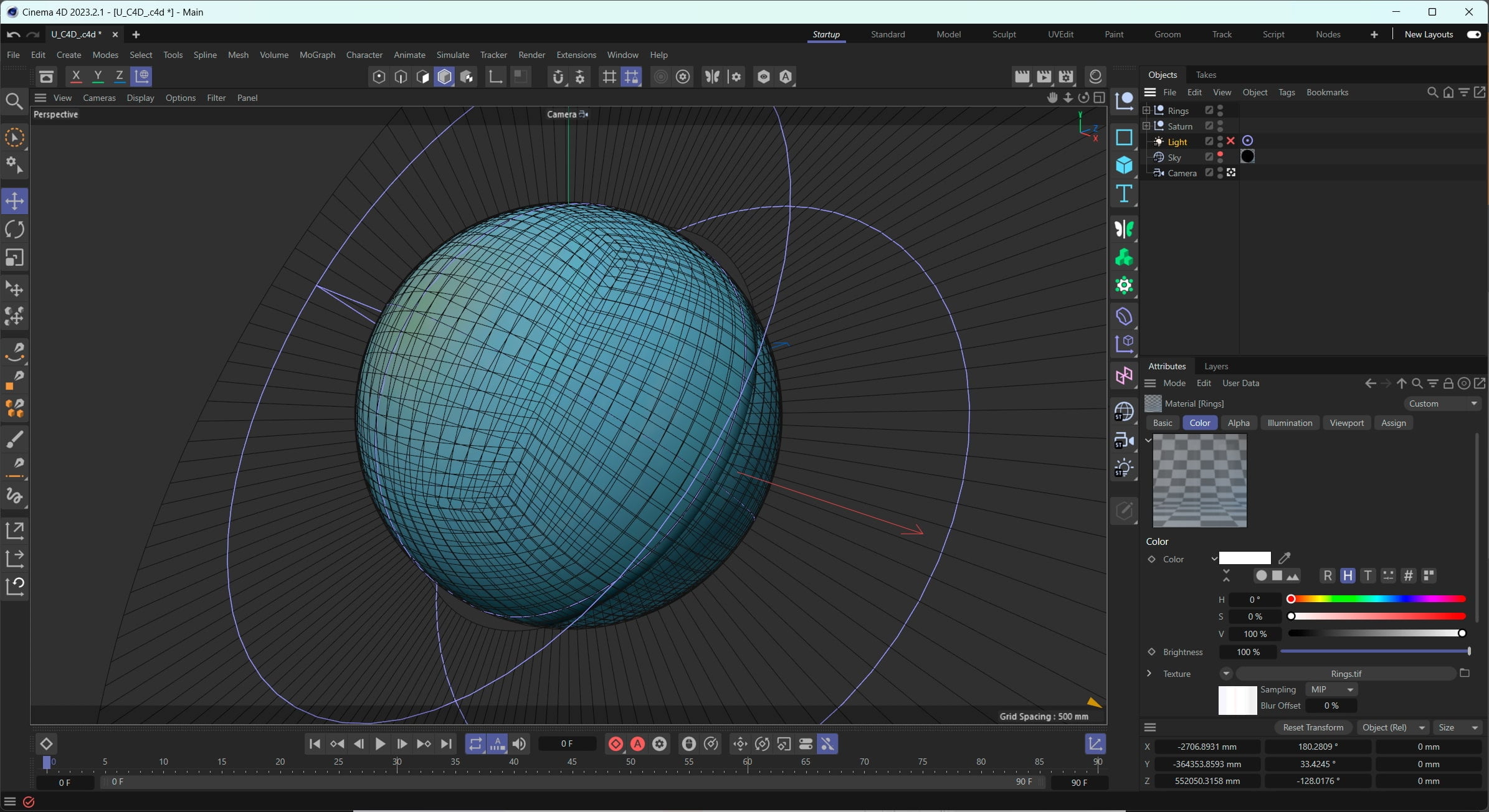Adjust the Hue rainbow slider
This screenshot has width=1489, height=812.
pyautogui.click(x=1377, y=599)
